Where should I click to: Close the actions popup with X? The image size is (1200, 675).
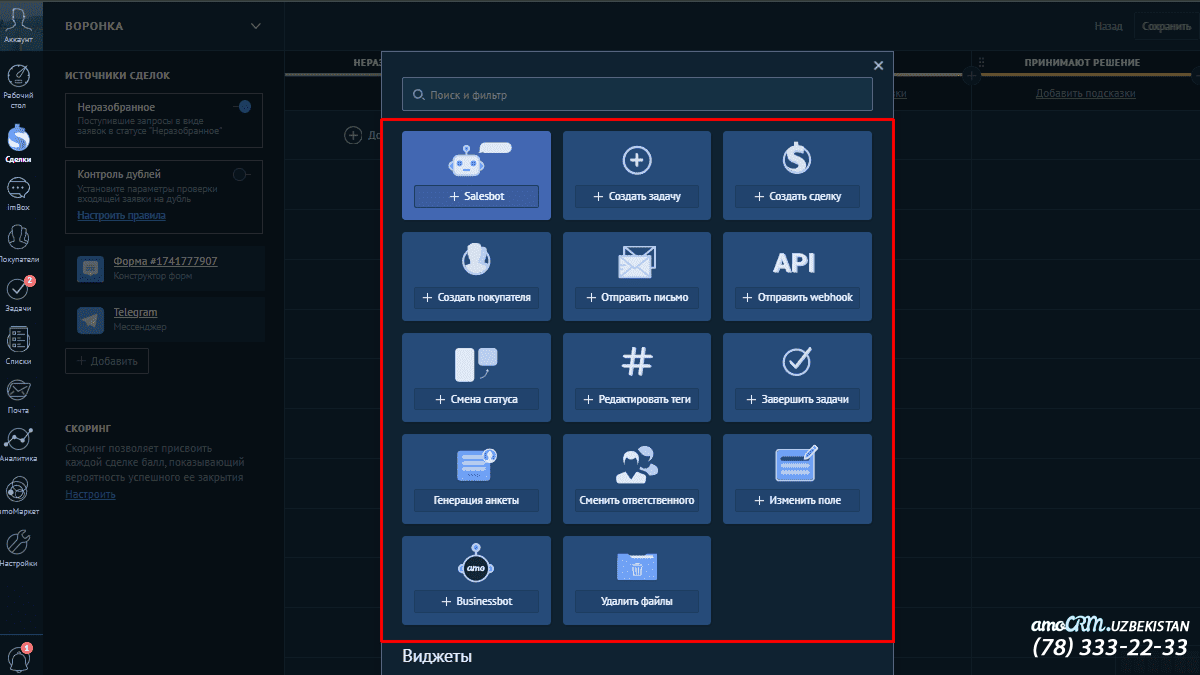click(x=878, y=65)
